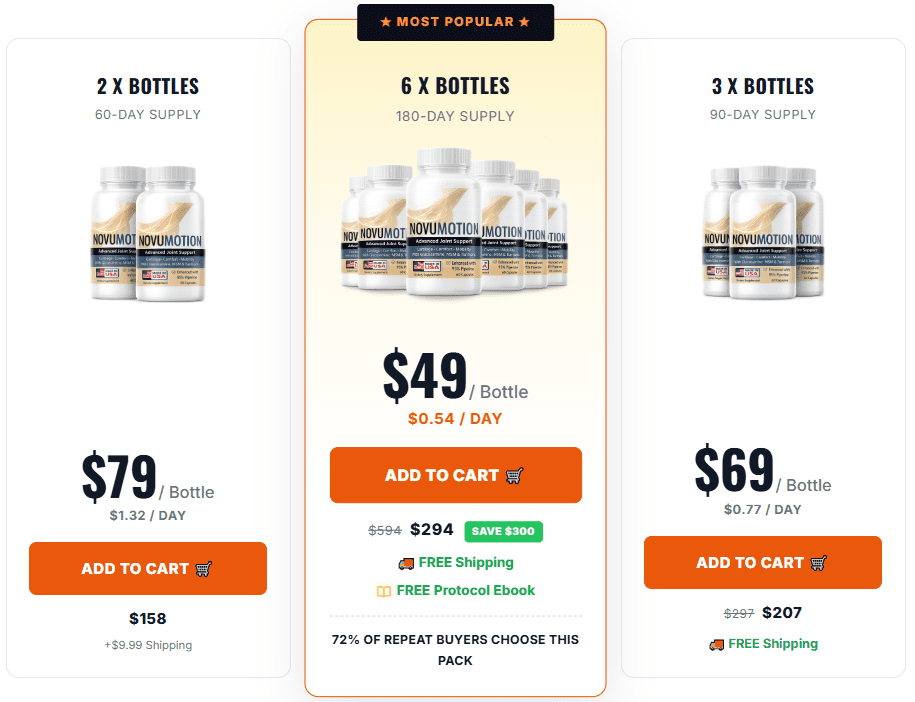Screen dimensions: 915x702
Task: Click Add to Cart for 6 bottles
Action: [456, 475]
